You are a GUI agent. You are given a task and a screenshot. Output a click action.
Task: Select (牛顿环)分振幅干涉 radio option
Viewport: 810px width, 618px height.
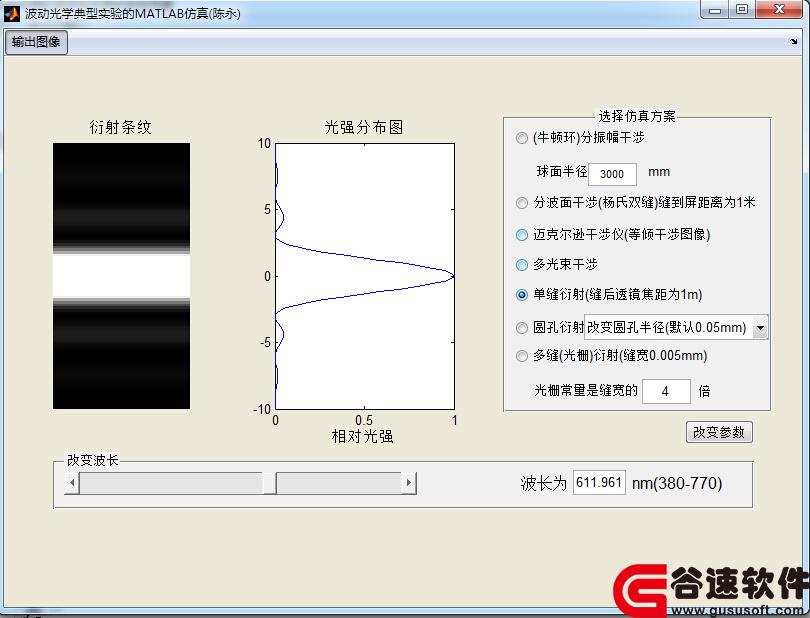[522, 138]
